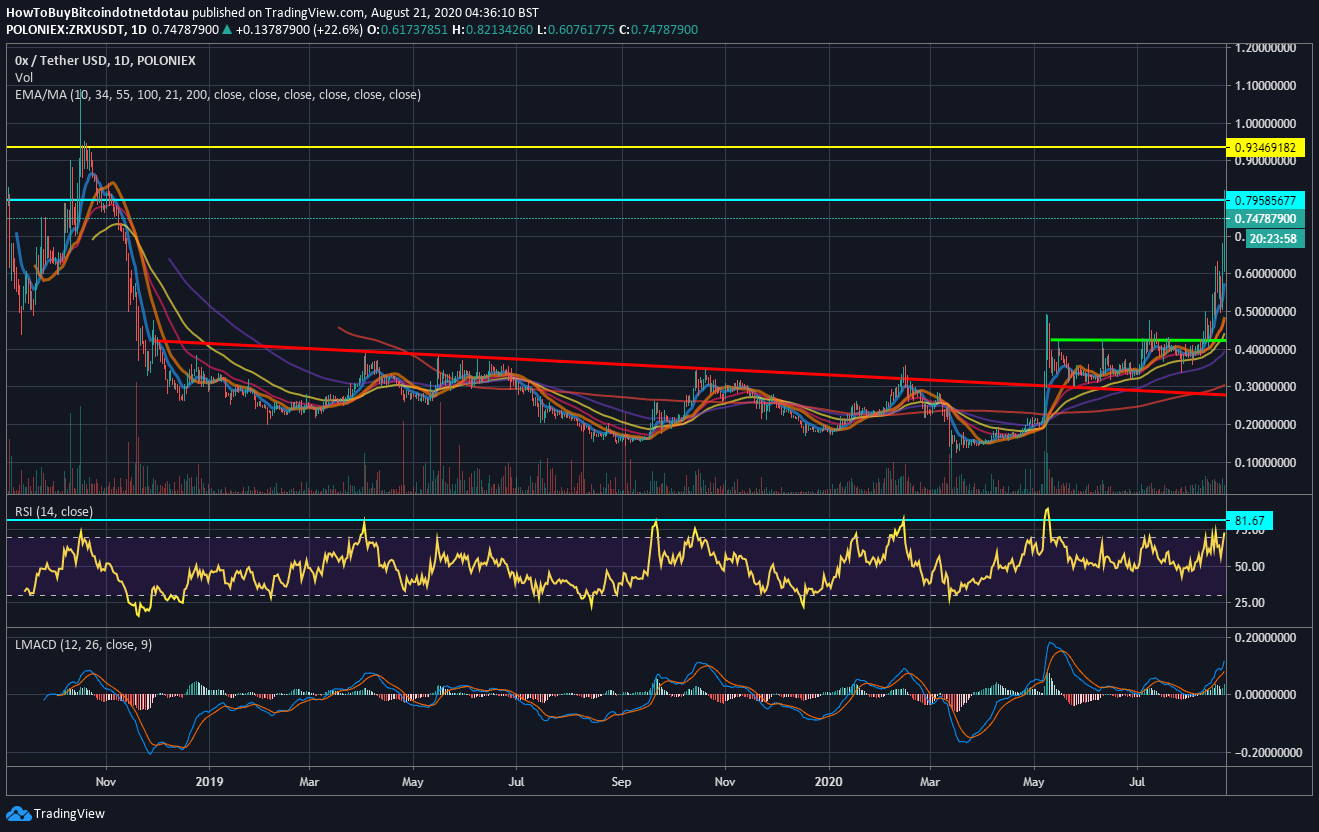
Task: Open the TradingView wordmark link beside the logo
Action: pyautogui.click(x=69, y=814)
